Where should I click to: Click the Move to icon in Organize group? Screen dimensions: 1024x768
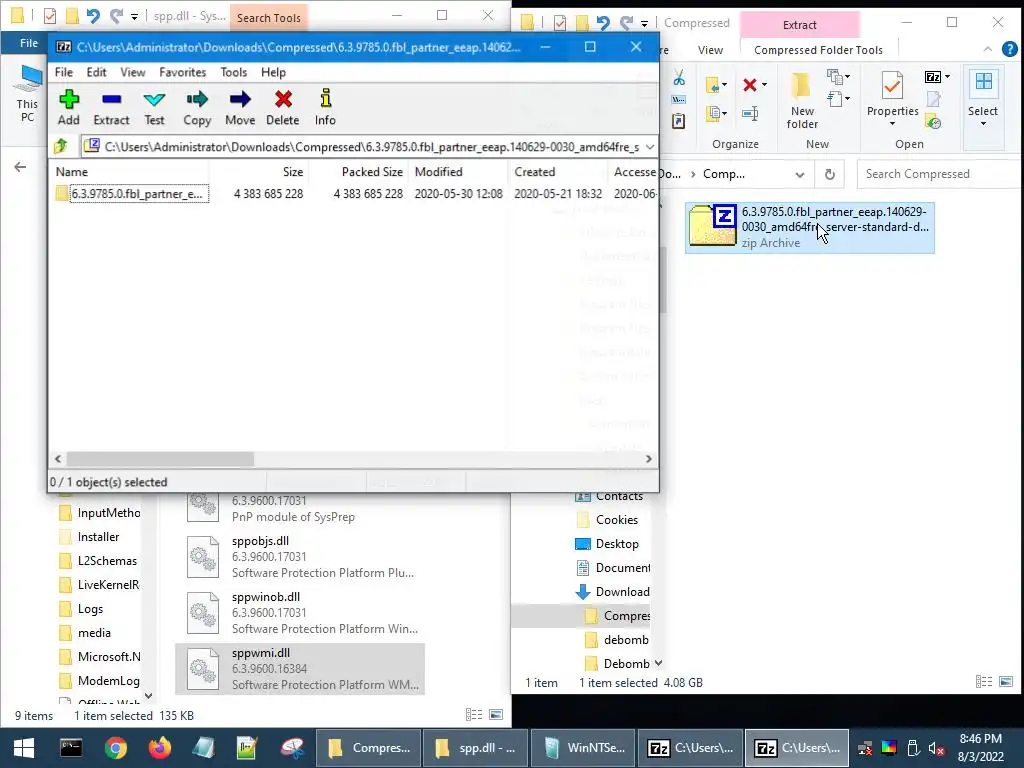point(716,85)
